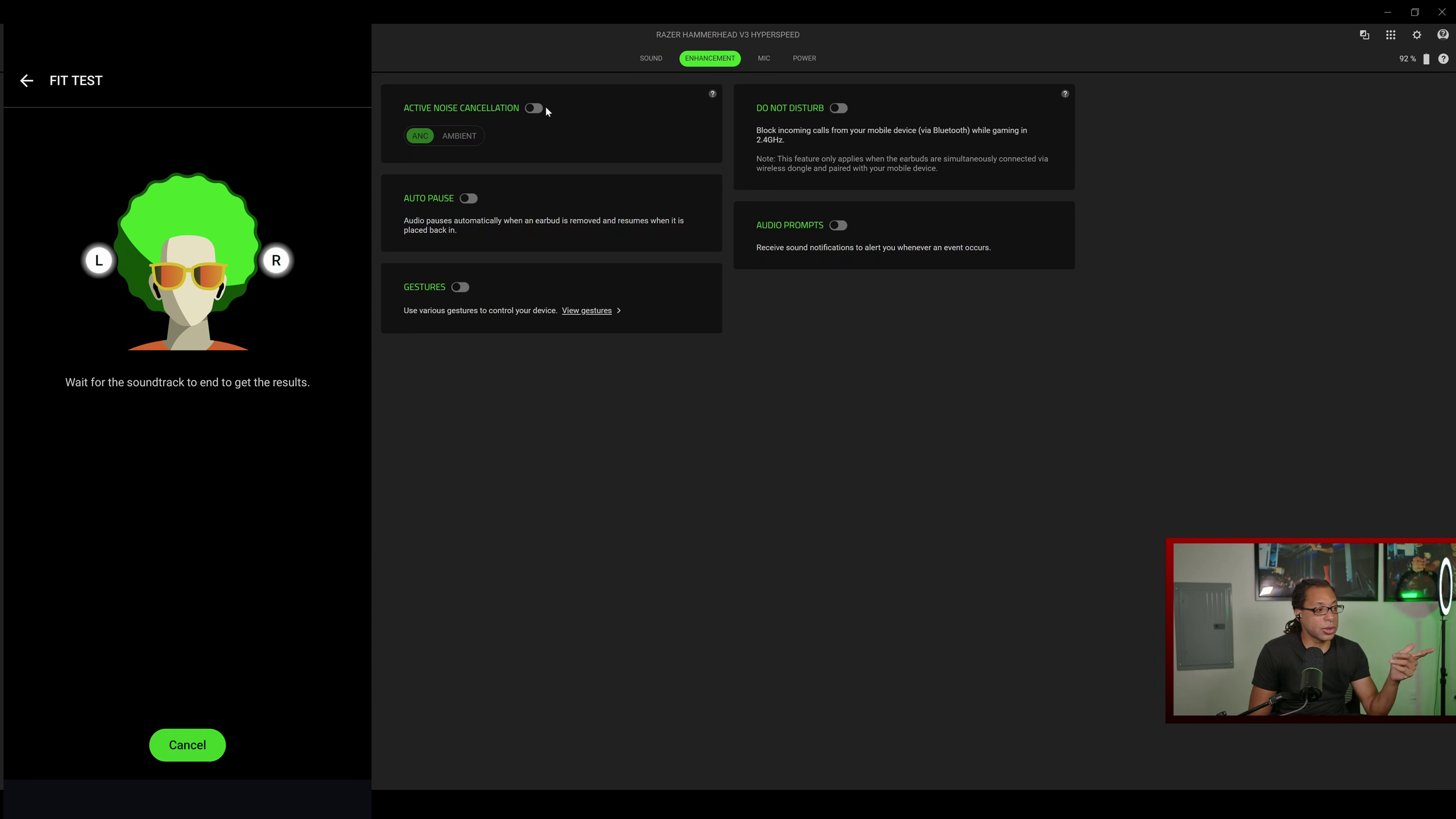
Task: Open the Power tab
Action: point(804,58)
